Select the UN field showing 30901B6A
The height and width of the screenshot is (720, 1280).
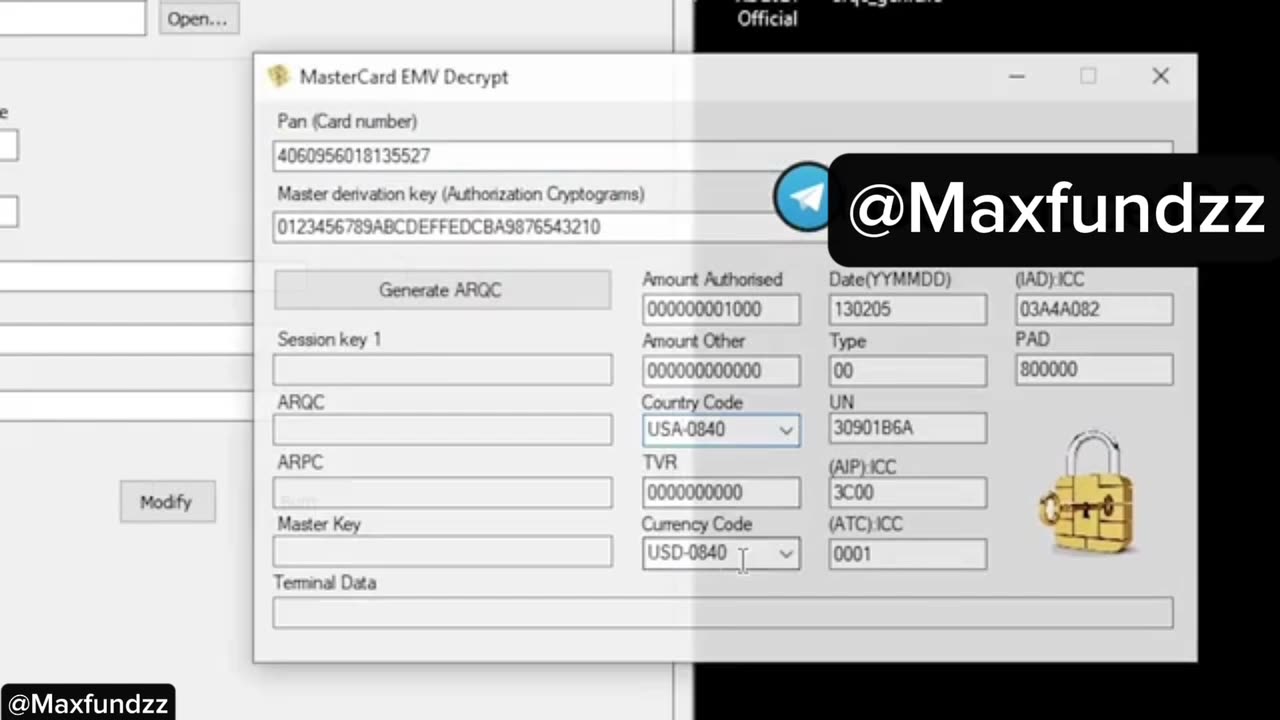(x=908, y=428)
